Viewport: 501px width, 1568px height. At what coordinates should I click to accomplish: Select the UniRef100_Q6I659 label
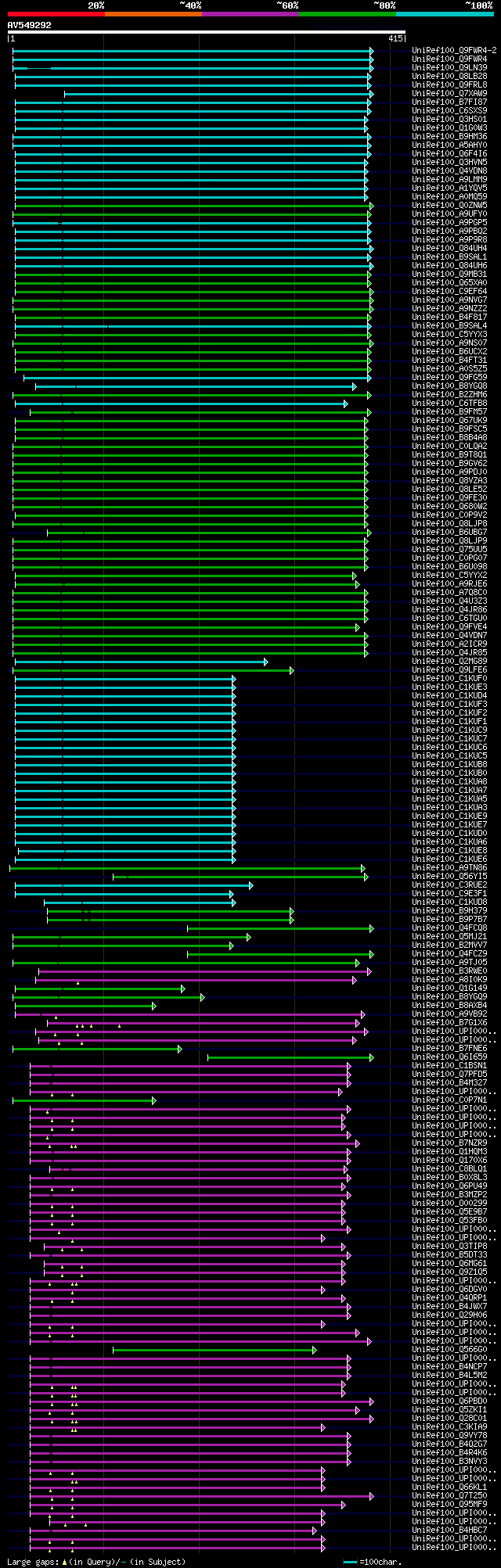pyautogui.click(x=450, y=1057)
